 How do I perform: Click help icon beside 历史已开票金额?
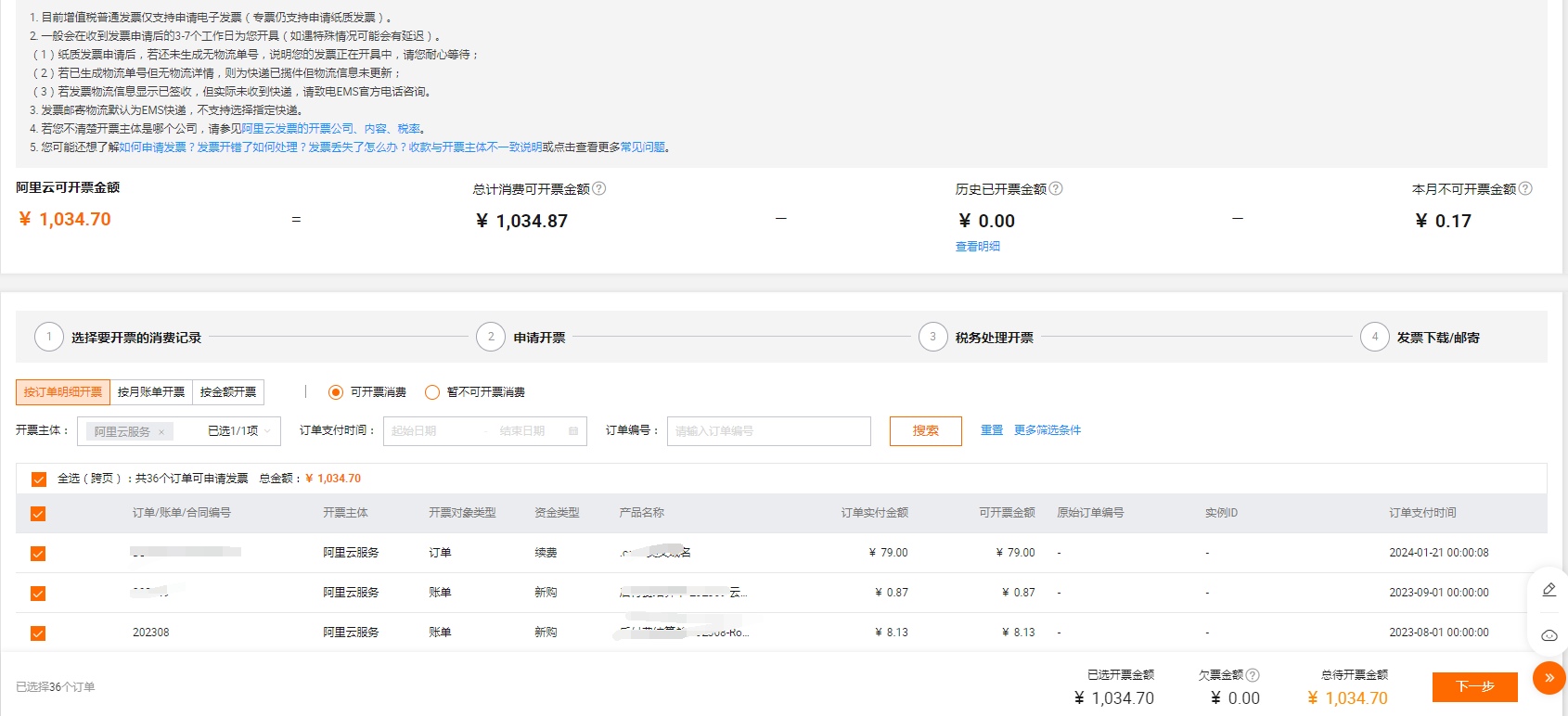point(1056,188)
